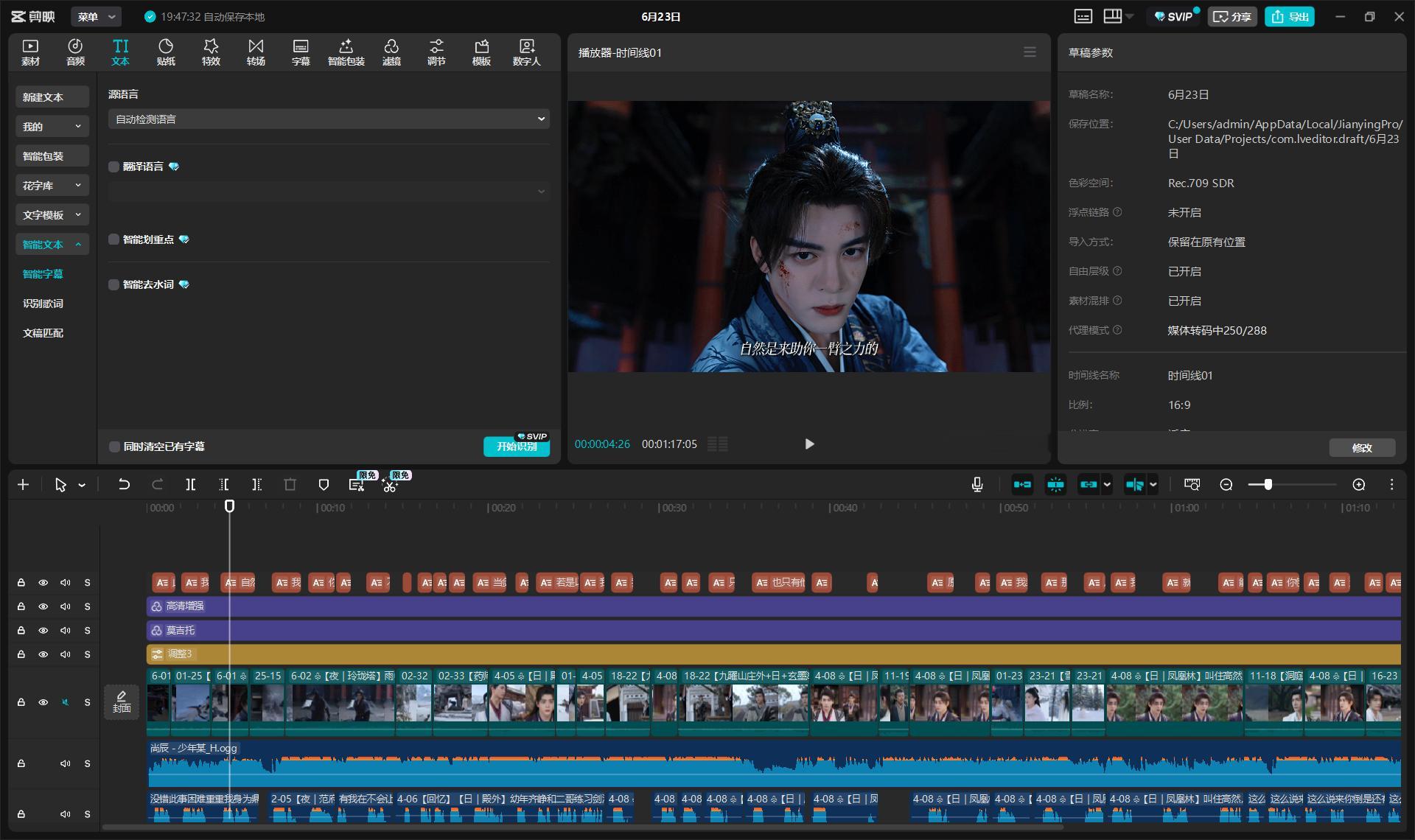The image size is (1415, 840).
Task: Click the add-marker shield icon
Action: coord(323,485)
